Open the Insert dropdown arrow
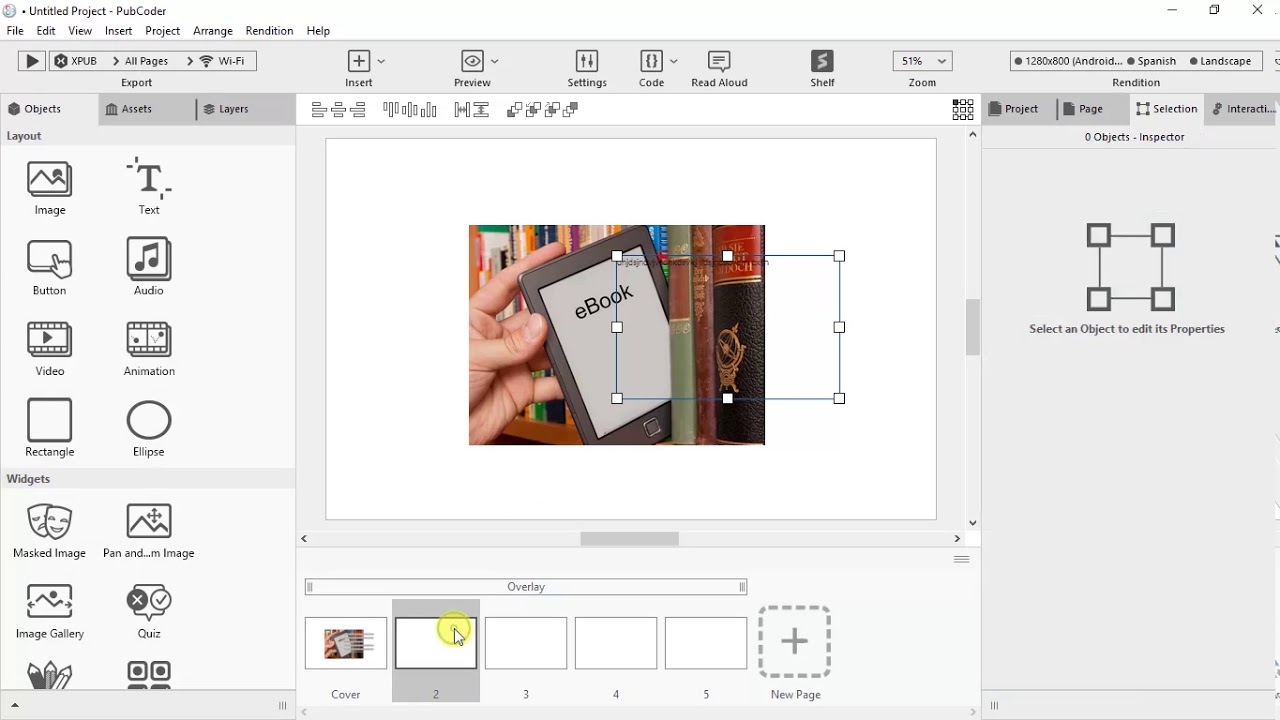This screenshot has height=720, width=1280. [x=381, y=61]
